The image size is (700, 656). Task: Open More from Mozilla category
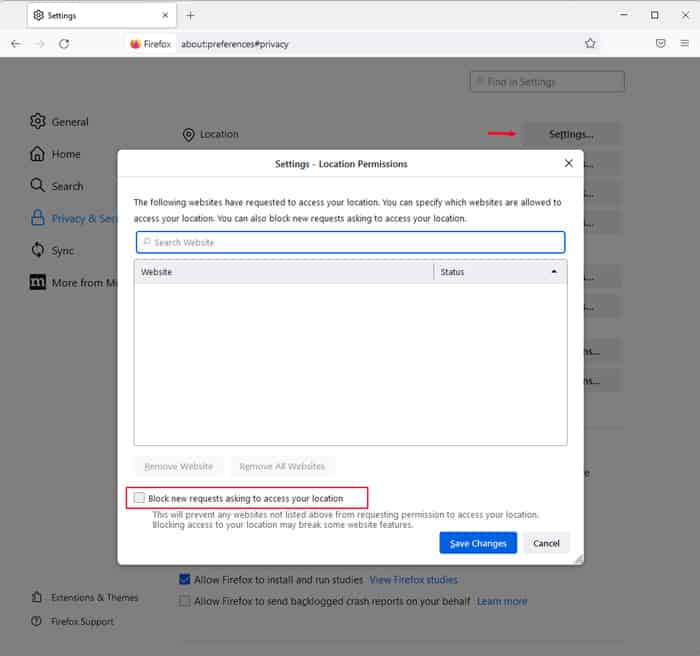tap(74, 283)
